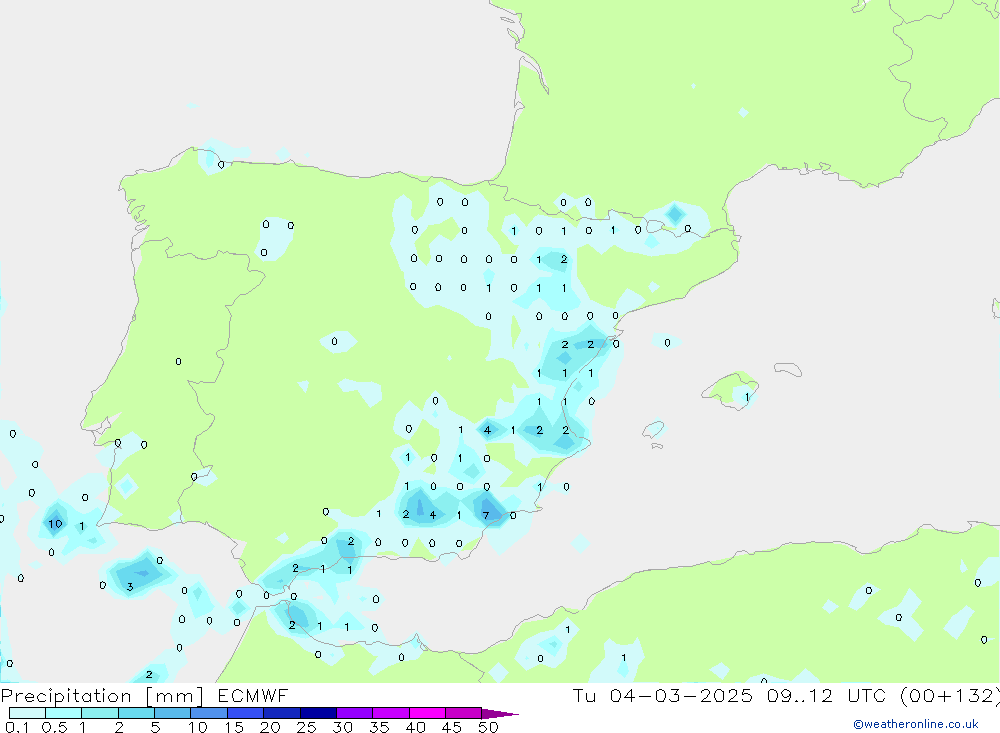Select the 'Precipitation [mm]' title text
The image size is (1000, 733).
102,696
